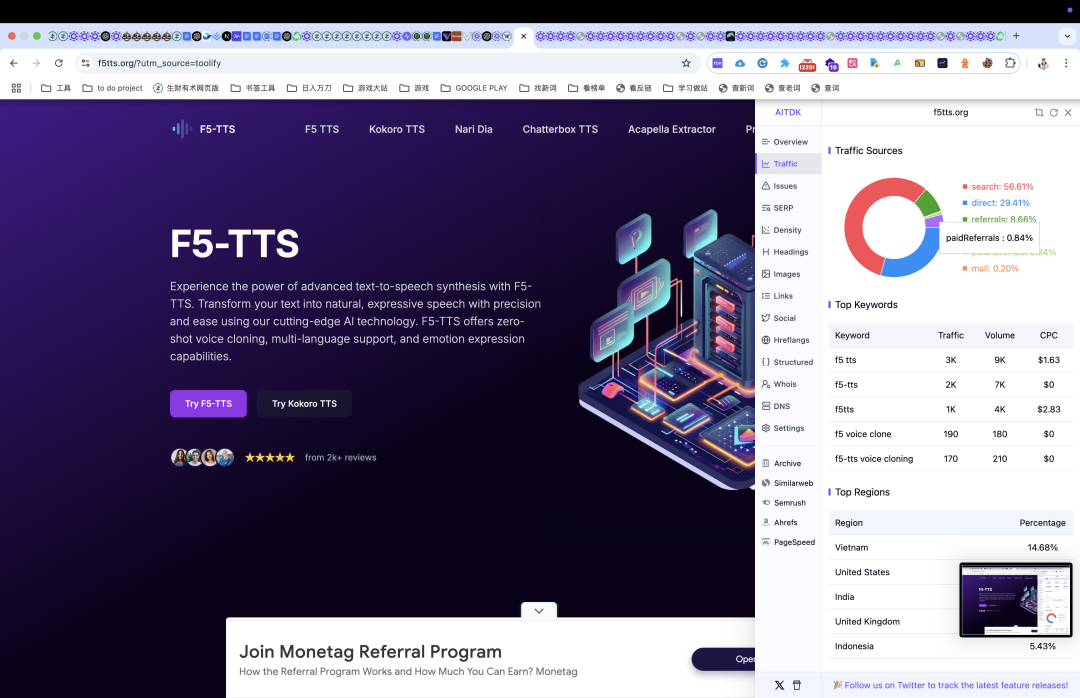Close the AITDK panel with the X icon
1080x698 pixels.
coord(1068,112)
